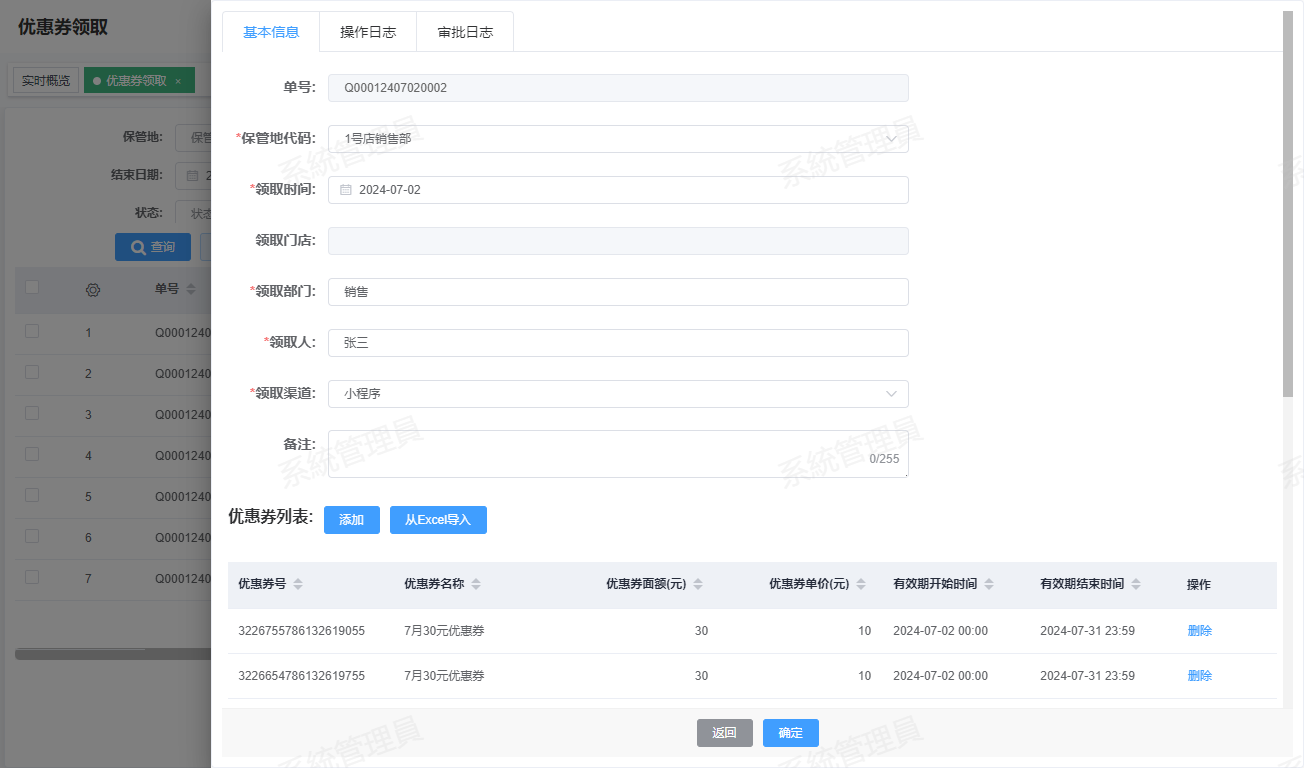
Task: Toggle the select-all checkbox in table header
Action: pyautogui.click(x=32, y=288)
